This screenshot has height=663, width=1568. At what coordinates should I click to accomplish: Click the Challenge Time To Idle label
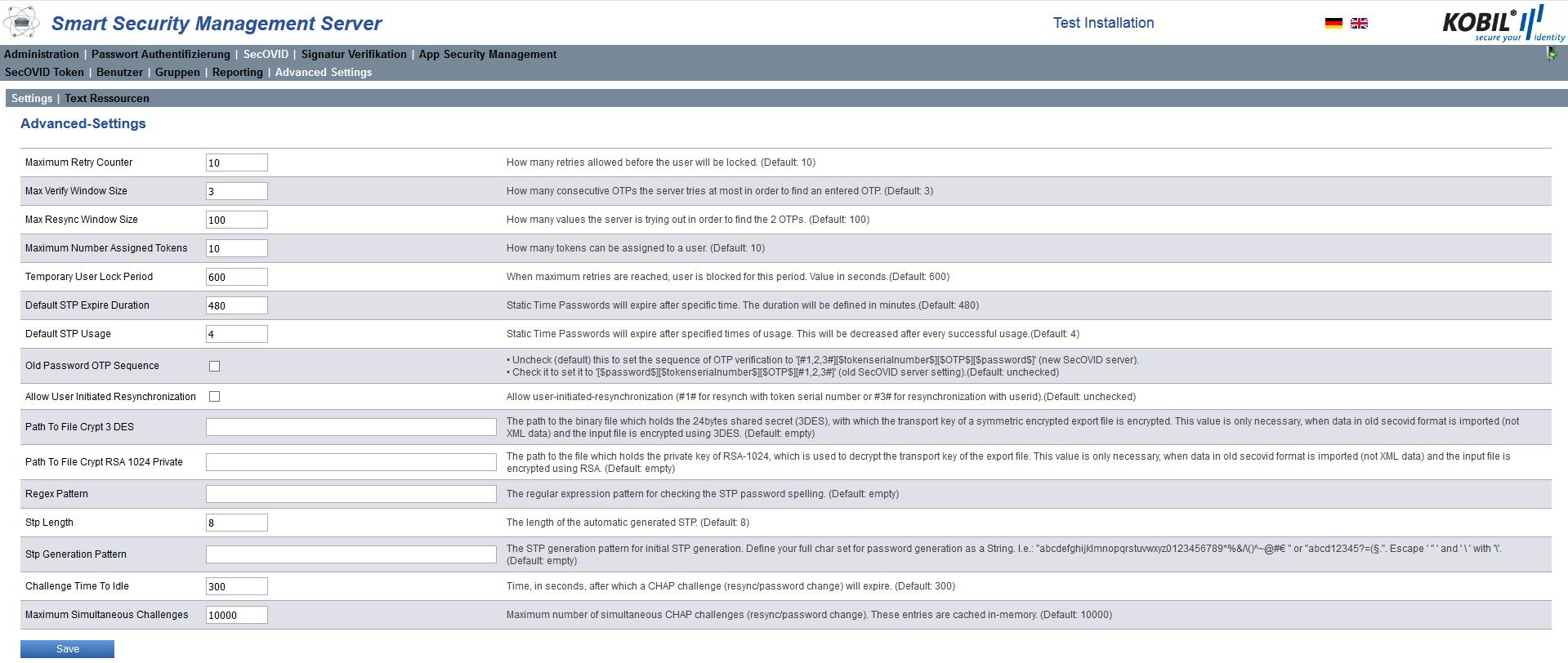tap(77, 586)
